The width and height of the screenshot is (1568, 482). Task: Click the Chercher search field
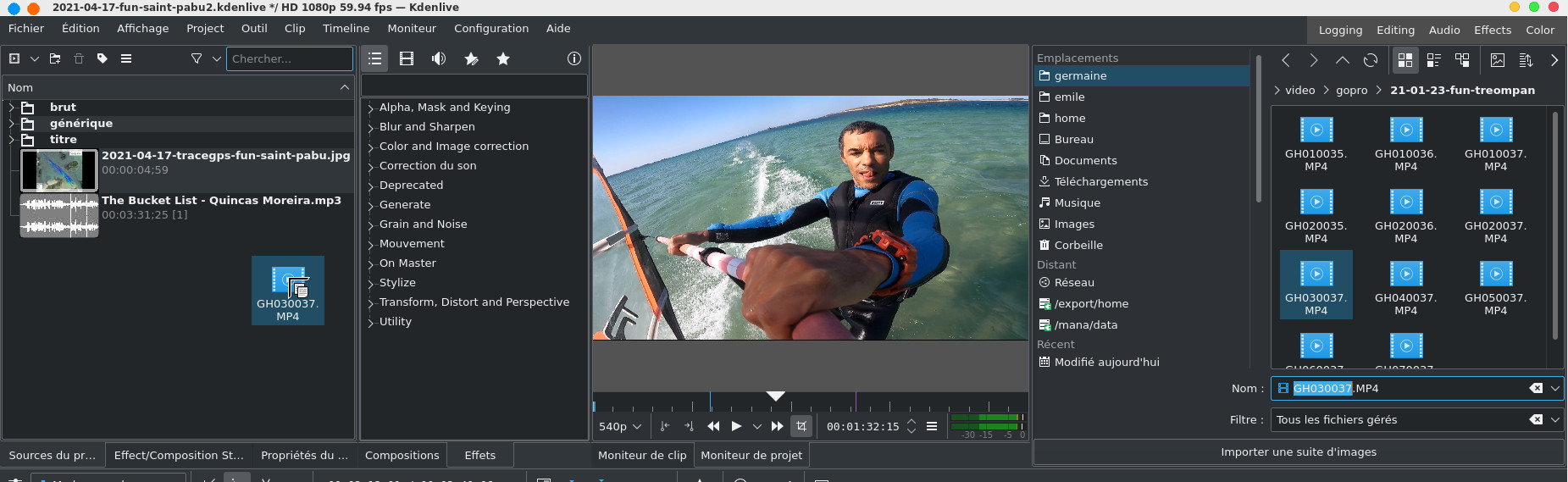point(289,58)
